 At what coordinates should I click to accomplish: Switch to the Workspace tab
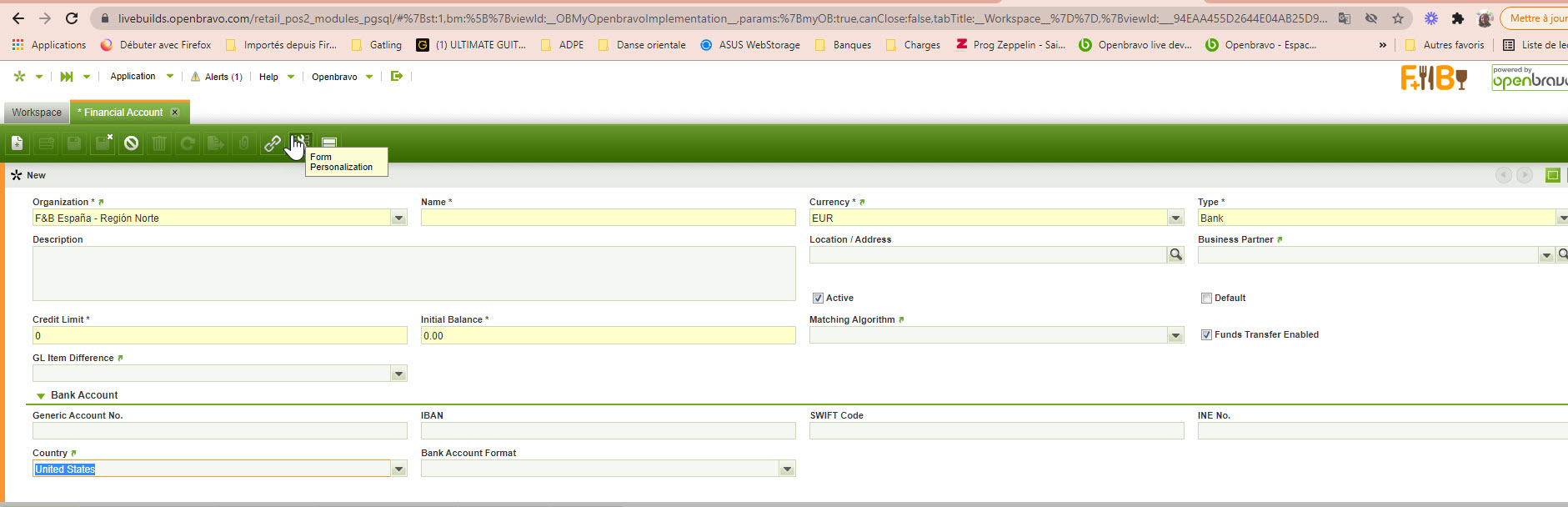(x=37, y=112)
